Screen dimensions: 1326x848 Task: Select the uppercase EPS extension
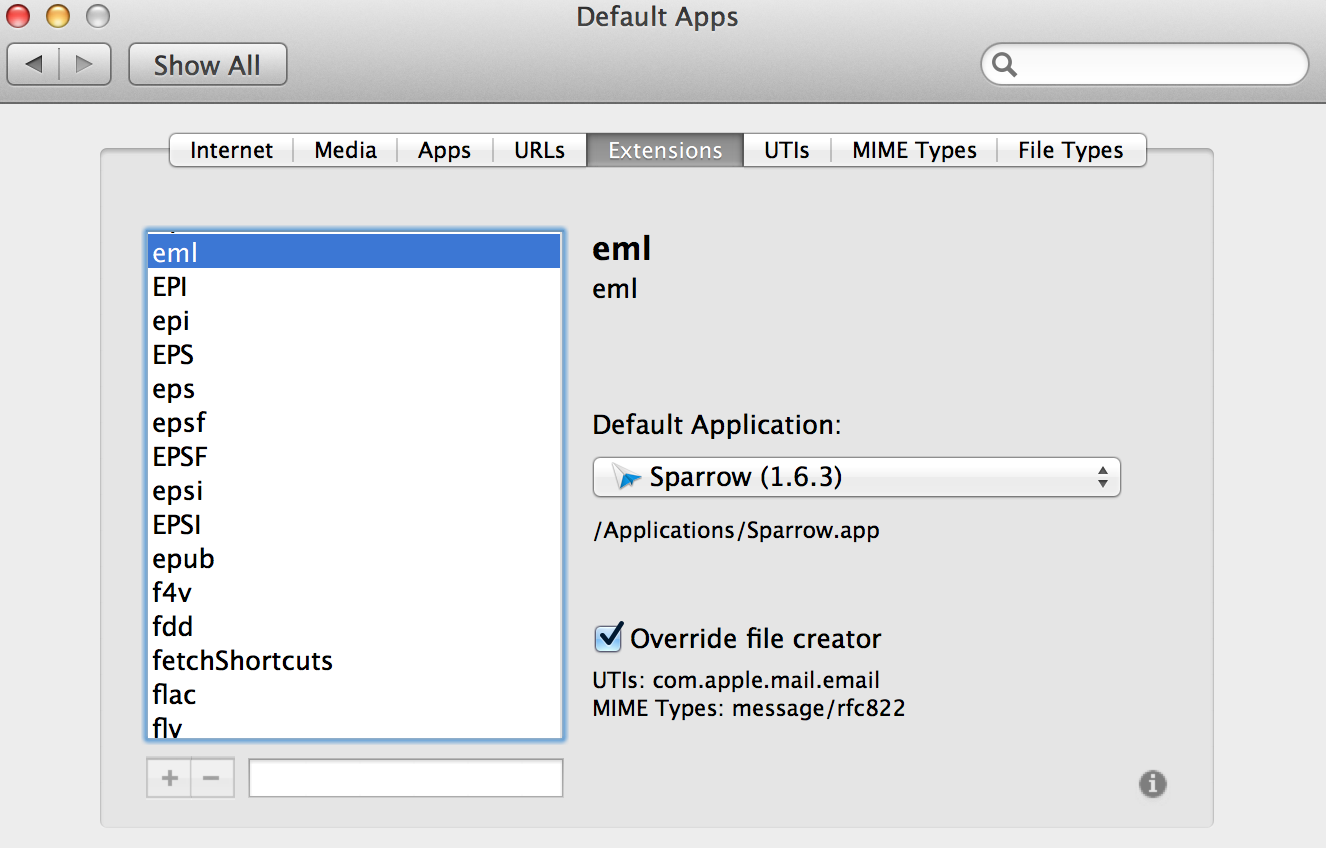click(355, 355)
